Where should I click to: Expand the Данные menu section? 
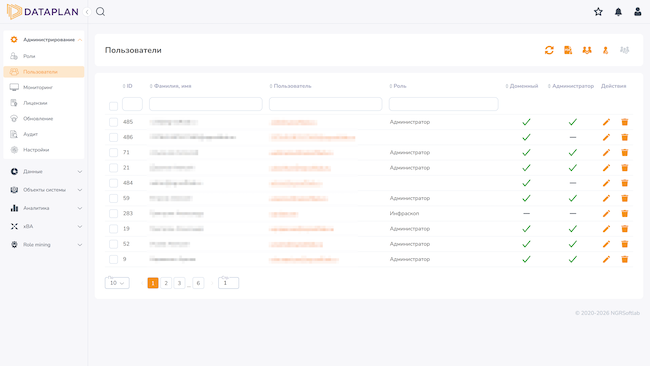coord(80,172)
